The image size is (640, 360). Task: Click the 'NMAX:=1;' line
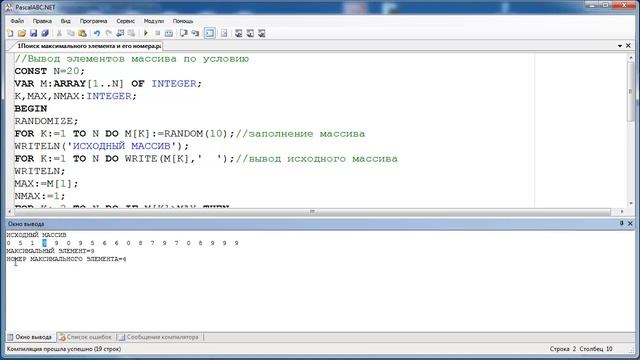pos(40,196)
